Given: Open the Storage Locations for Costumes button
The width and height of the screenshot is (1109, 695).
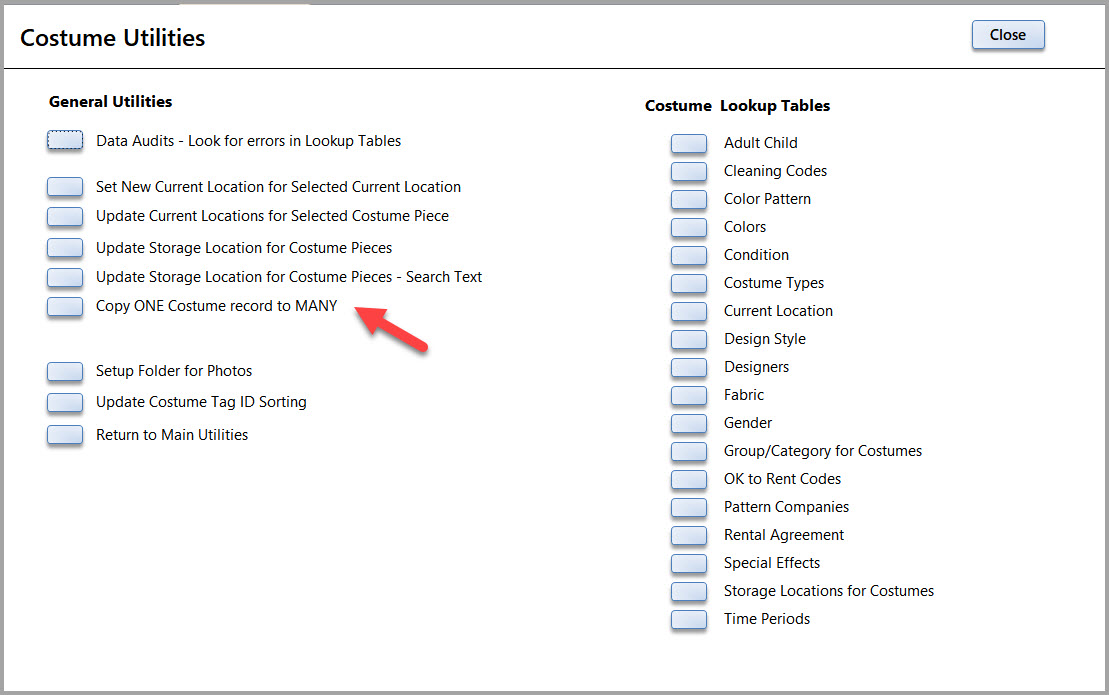Looking at the screenshot, I should tap(689, 591).
